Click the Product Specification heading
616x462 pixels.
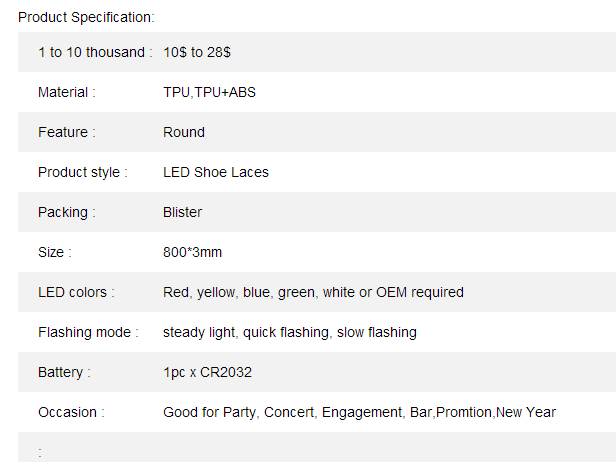pyautogui.click(x=86, y=18)
